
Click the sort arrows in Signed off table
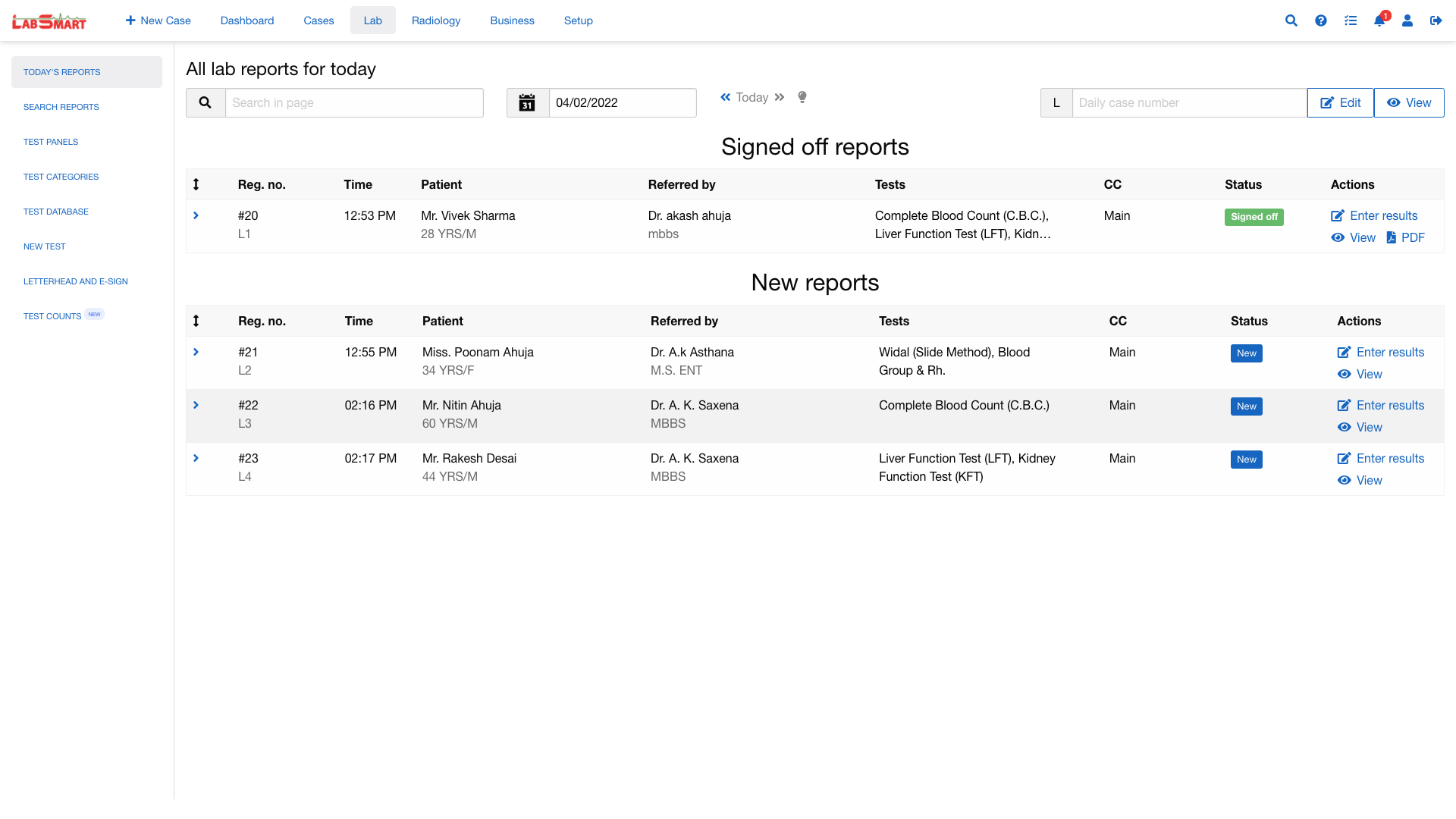coord(196,184)
